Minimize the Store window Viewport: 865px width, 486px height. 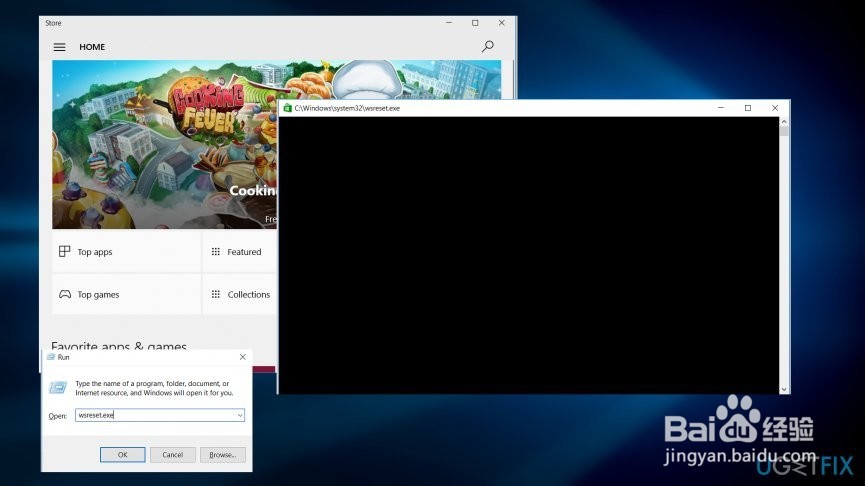(x=449, y=23)
